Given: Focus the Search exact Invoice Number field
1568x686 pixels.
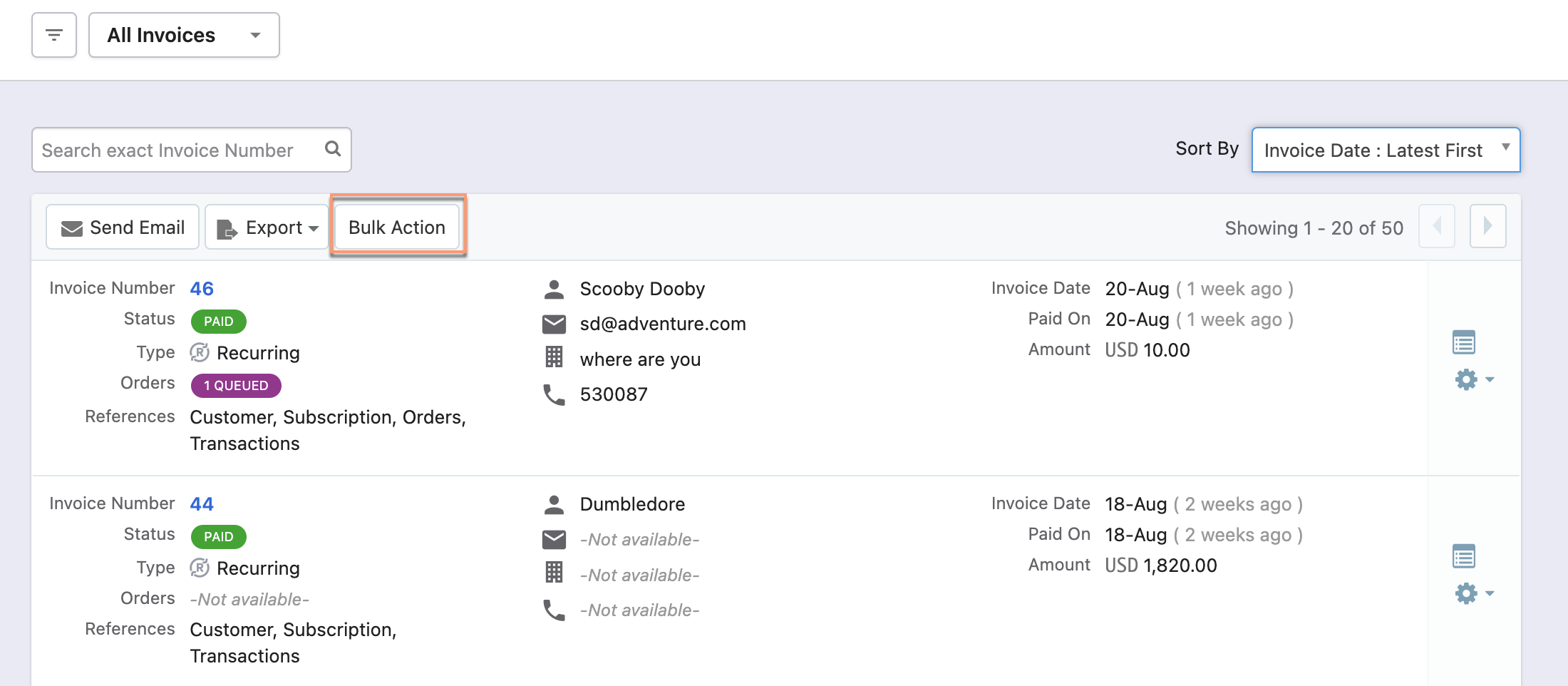Looking at the screenshot, I should [x=178, y=150].
